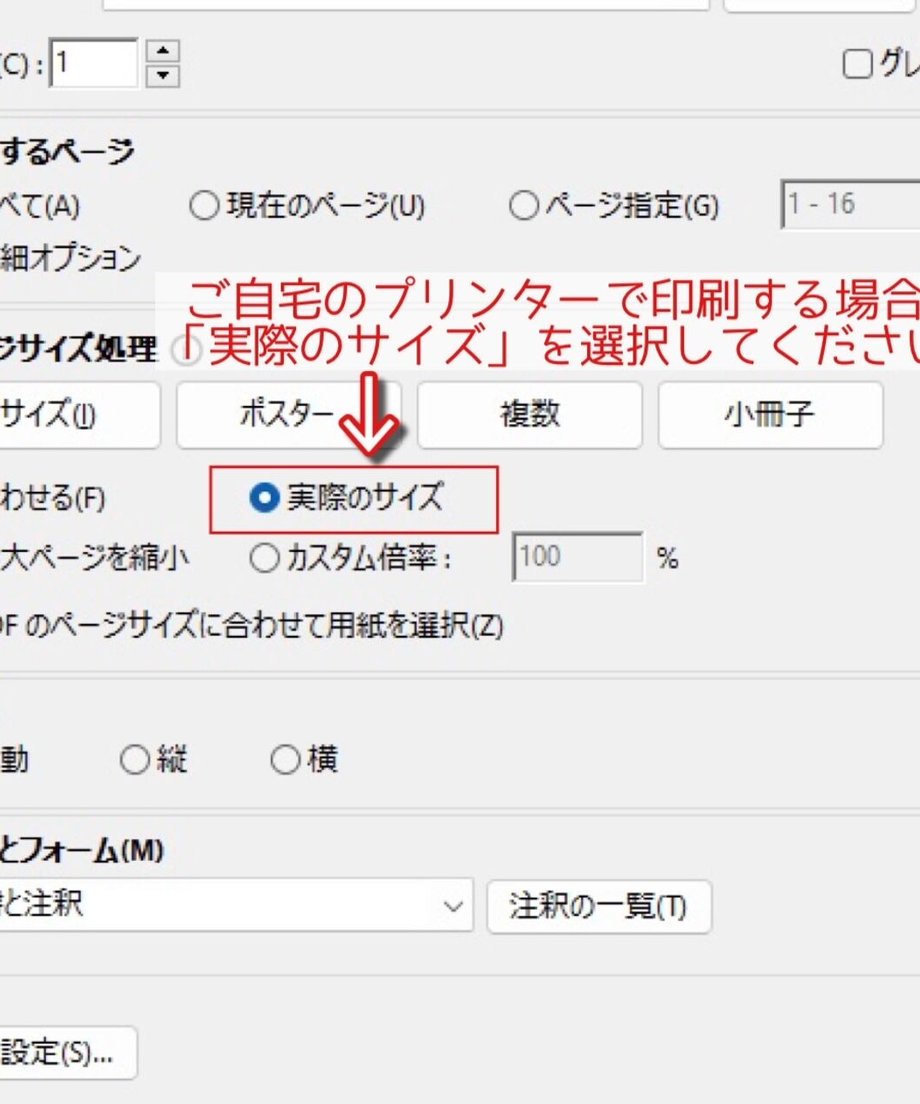This screenshot has height=1104, width=920.
Task: Select ページ指定(G) radio button
Action: tap(524, 206)
